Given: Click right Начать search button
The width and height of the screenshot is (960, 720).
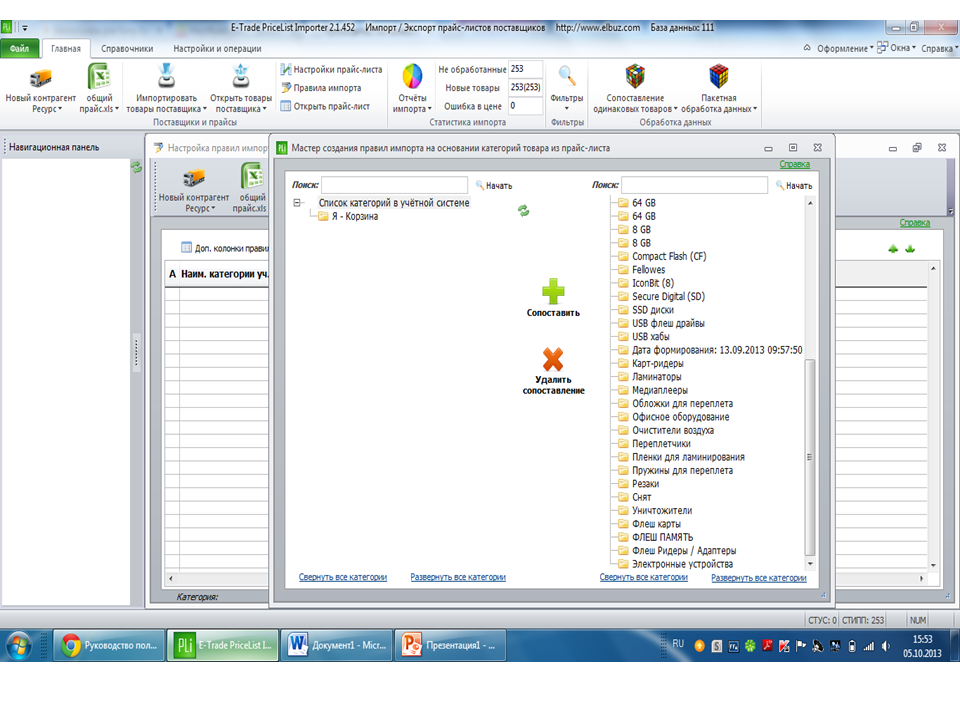Looking at the screenshot, I should pos(794,186).
